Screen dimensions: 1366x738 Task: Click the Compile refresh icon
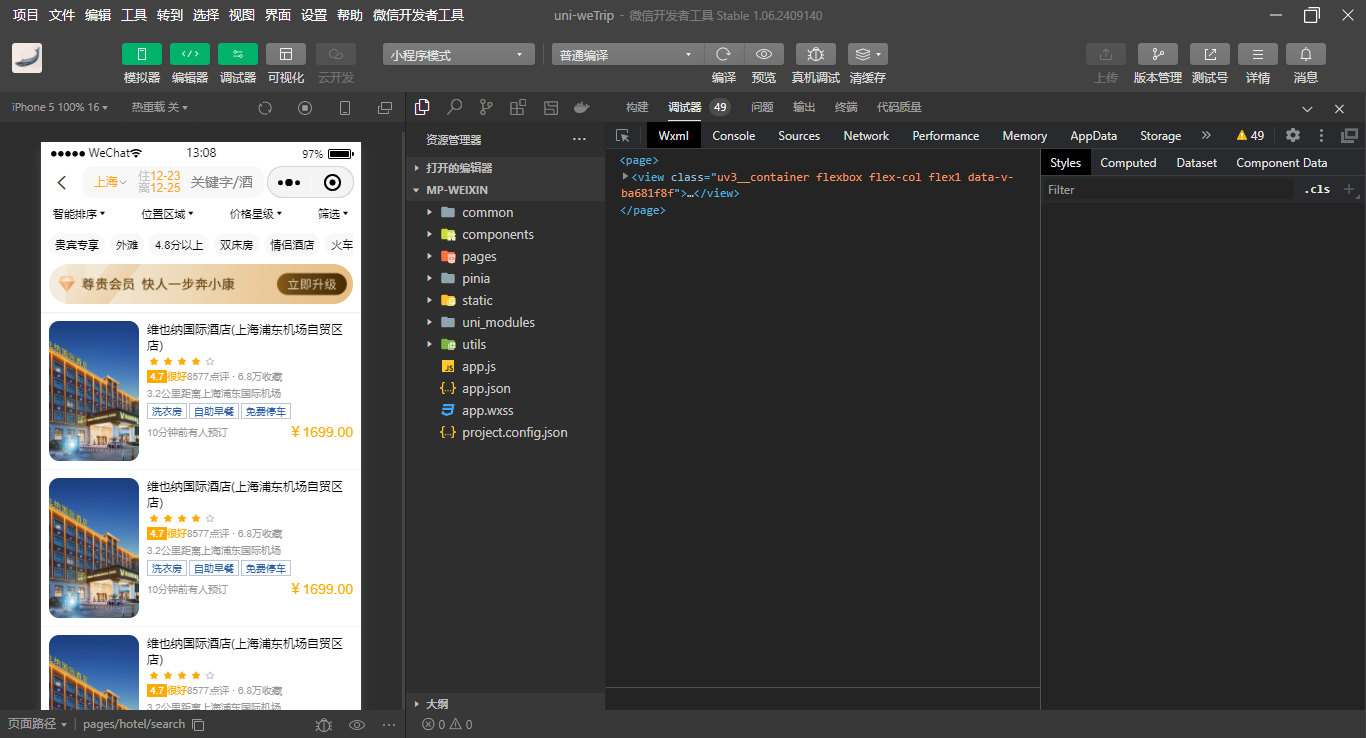pos(724,54)
